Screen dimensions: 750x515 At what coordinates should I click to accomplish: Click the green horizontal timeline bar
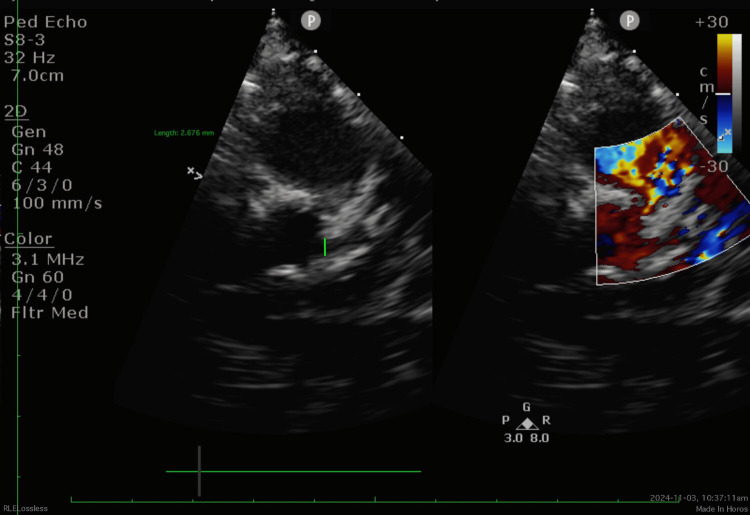point(293,471)
